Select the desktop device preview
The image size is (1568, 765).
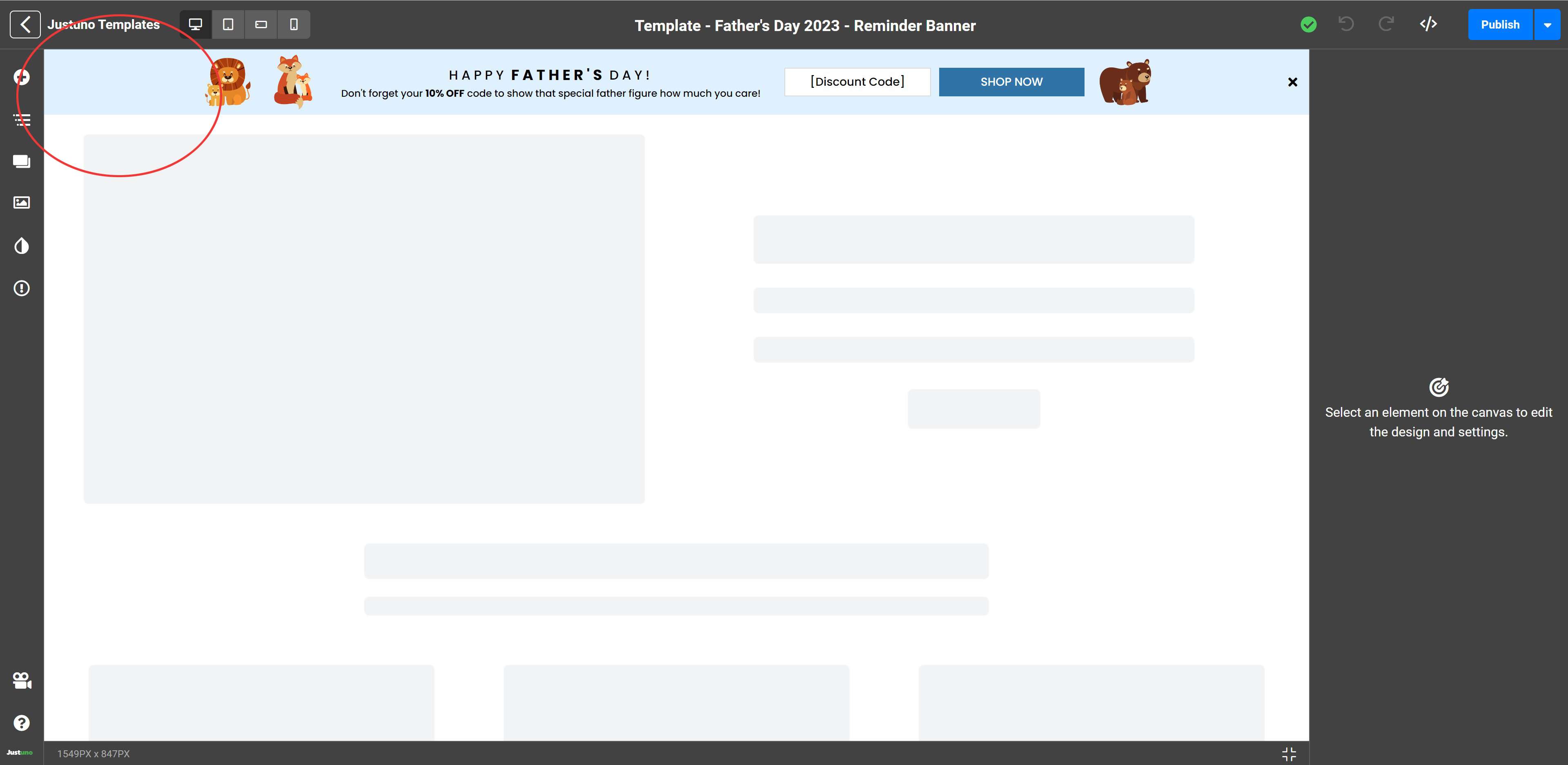pos(196,24)
